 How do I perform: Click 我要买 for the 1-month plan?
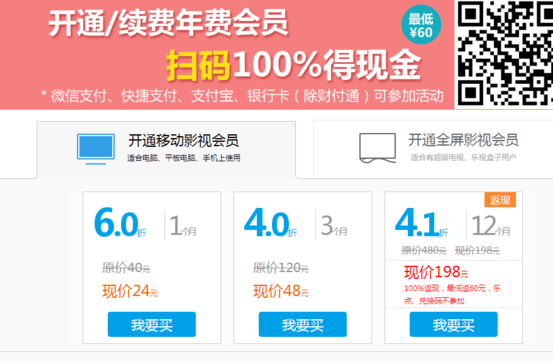[x=152, y=324]
